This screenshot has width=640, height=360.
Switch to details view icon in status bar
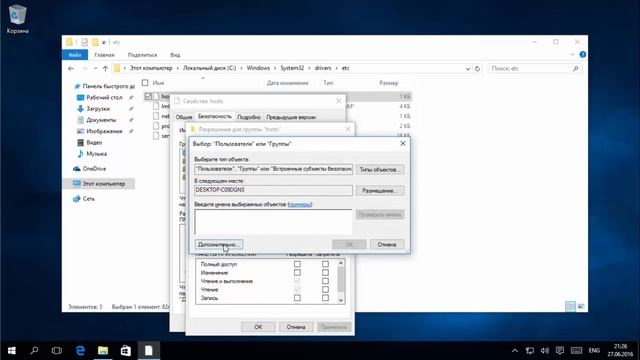pyautogui.click(x=571, y=306)
